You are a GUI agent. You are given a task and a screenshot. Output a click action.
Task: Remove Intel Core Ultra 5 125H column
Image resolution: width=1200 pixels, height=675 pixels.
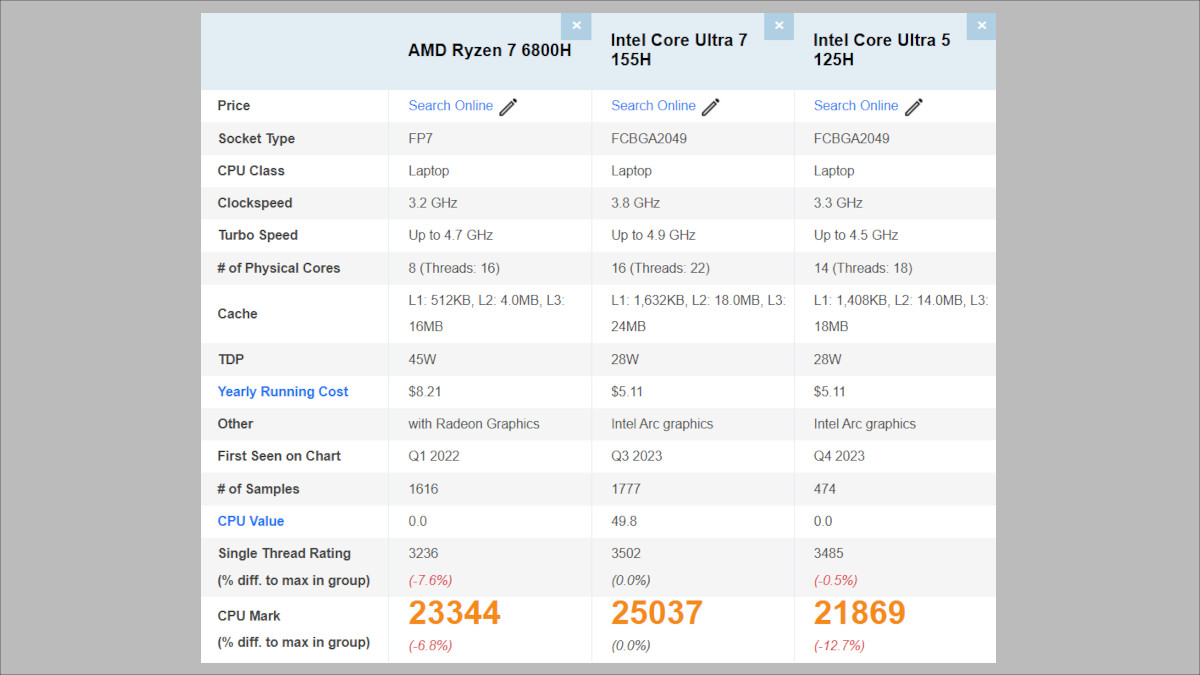click(x=981, y=26)
